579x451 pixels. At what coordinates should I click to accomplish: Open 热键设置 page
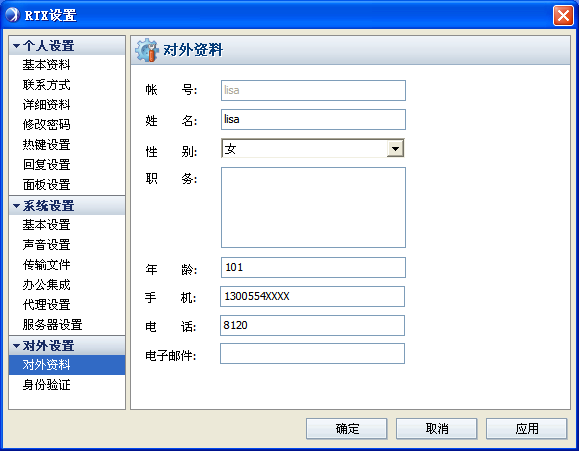tap(47, 144)
